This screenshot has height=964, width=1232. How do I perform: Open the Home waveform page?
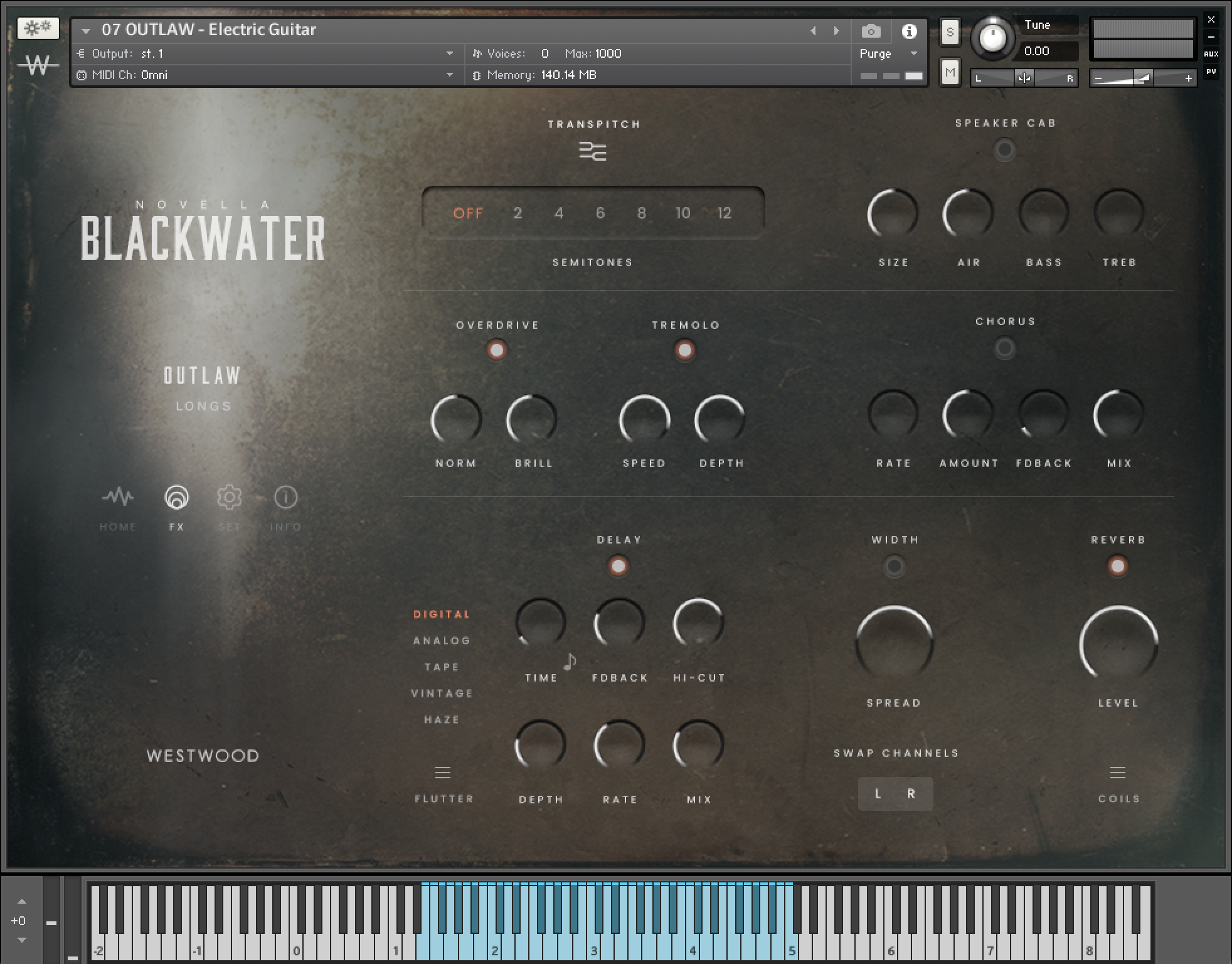point(118,497)
